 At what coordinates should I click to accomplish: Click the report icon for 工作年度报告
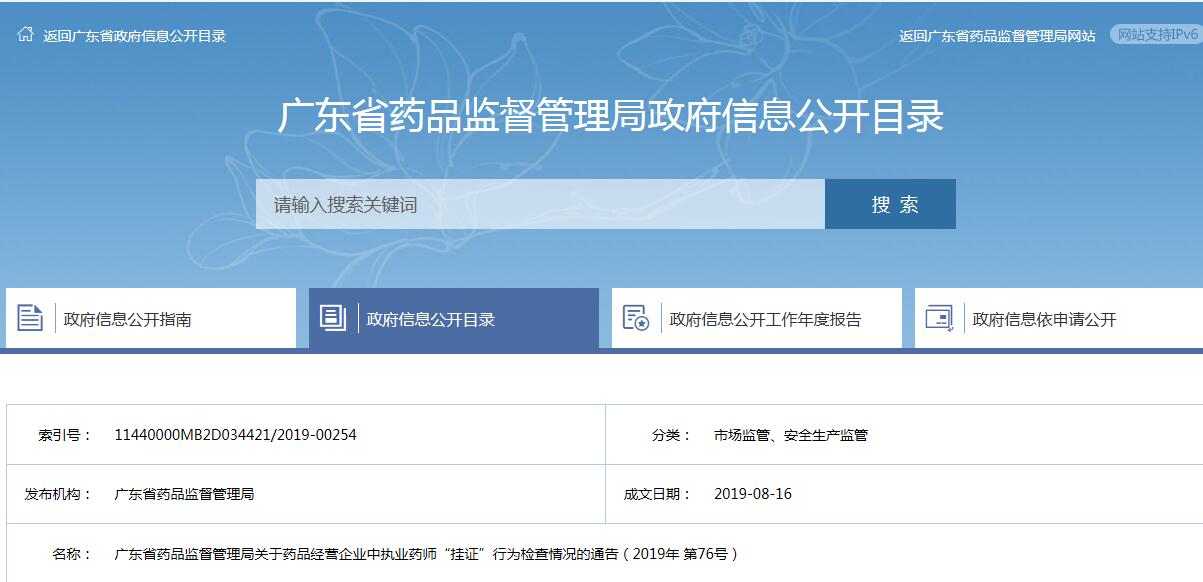636,318
